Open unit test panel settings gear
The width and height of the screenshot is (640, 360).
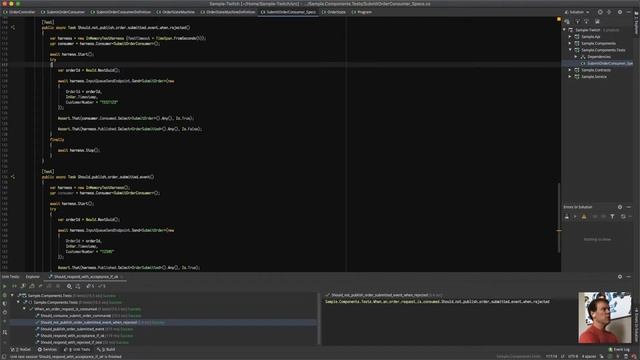[x=620, y=277]
